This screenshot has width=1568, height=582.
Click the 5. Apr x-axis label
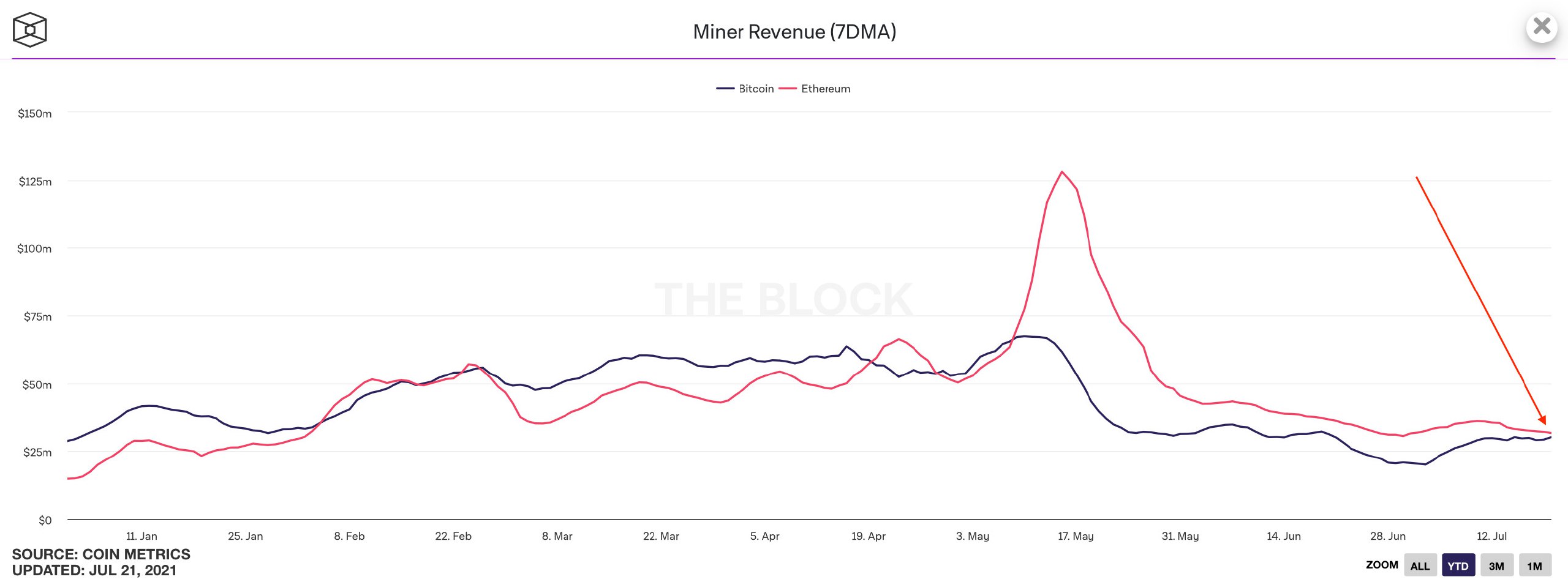(764, 536)
